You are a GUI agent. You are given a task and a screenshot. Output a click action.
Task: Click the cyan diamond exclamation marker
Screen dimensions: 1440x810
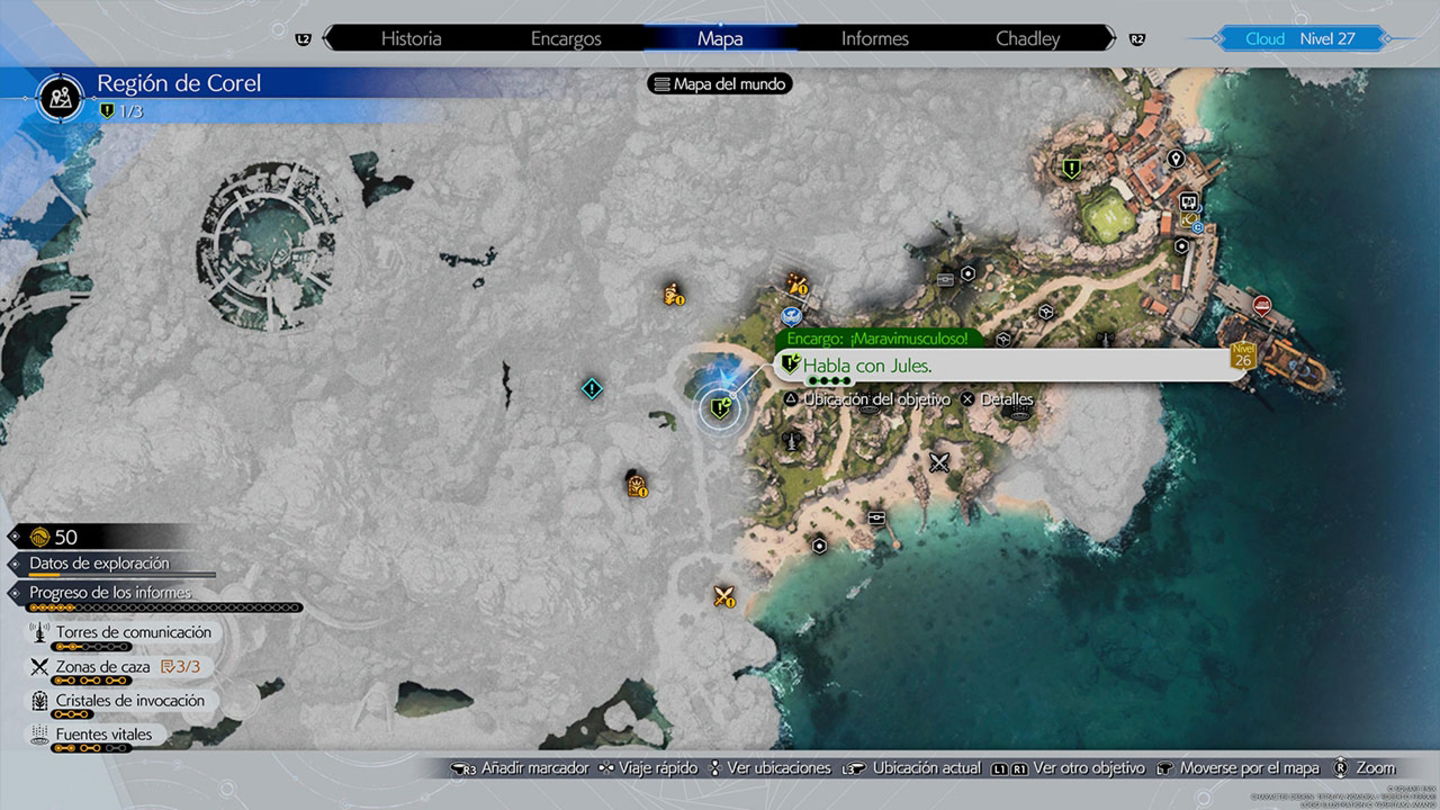(592, 388)
